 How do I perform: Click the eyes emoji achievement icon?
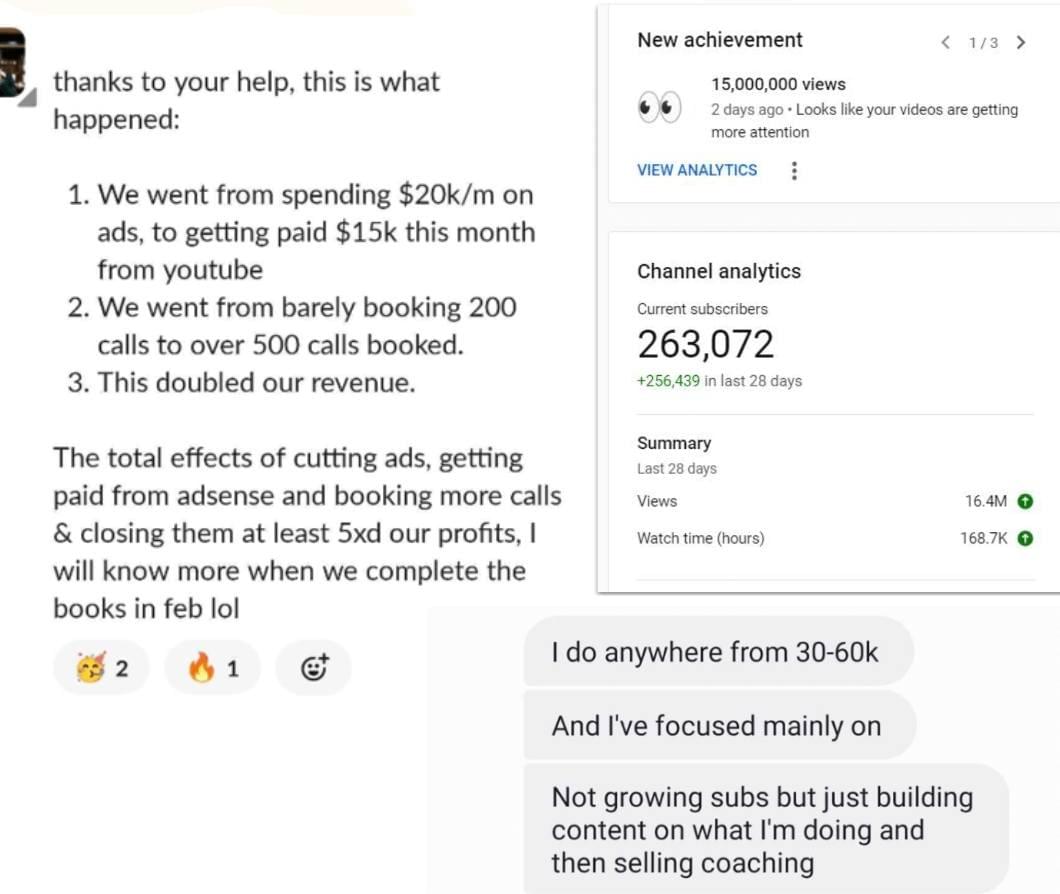click(x=659, y=107)
